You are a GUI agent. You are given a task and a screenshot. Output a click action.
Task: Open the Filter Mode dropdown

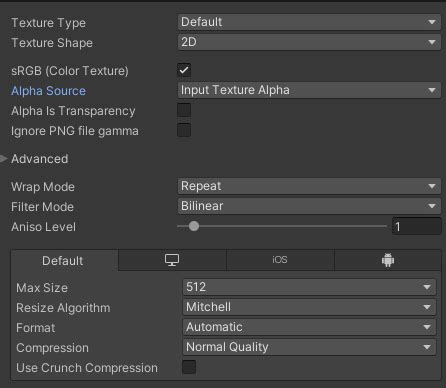pyautogui.click(x=309, y=206)
